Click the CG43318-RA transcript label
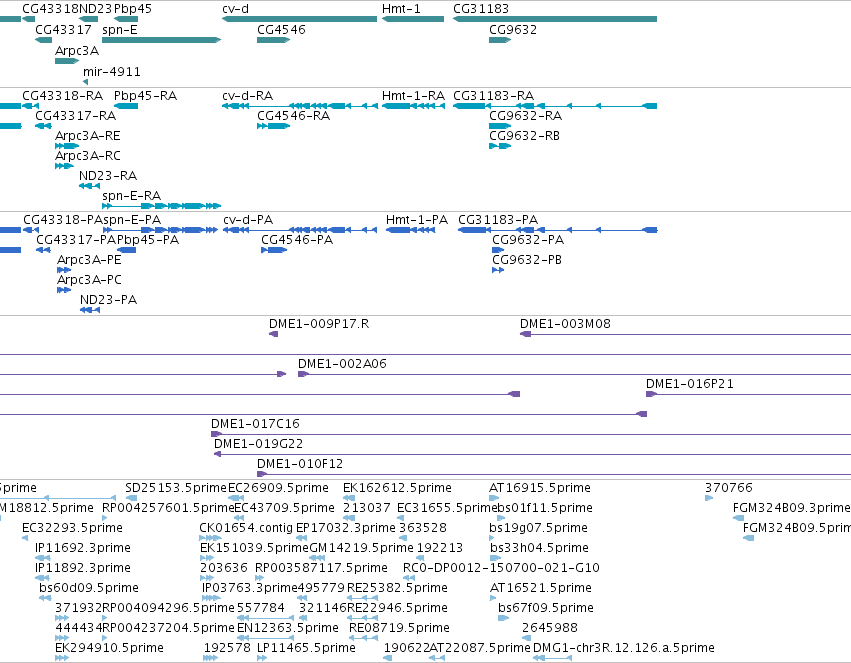 [x=62, y=95]
